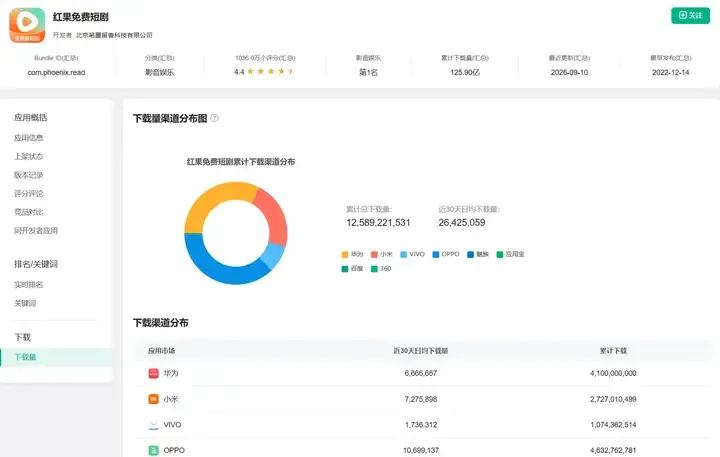
Task: Click VIVO cumulative value 1,074,362,514
Action: (613, 425)
